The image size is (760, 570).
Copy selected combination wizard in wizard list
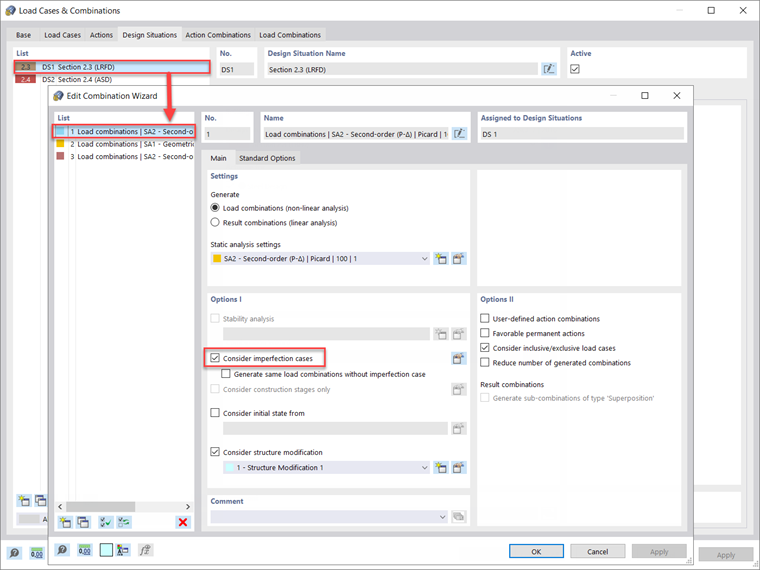point(83,522)
